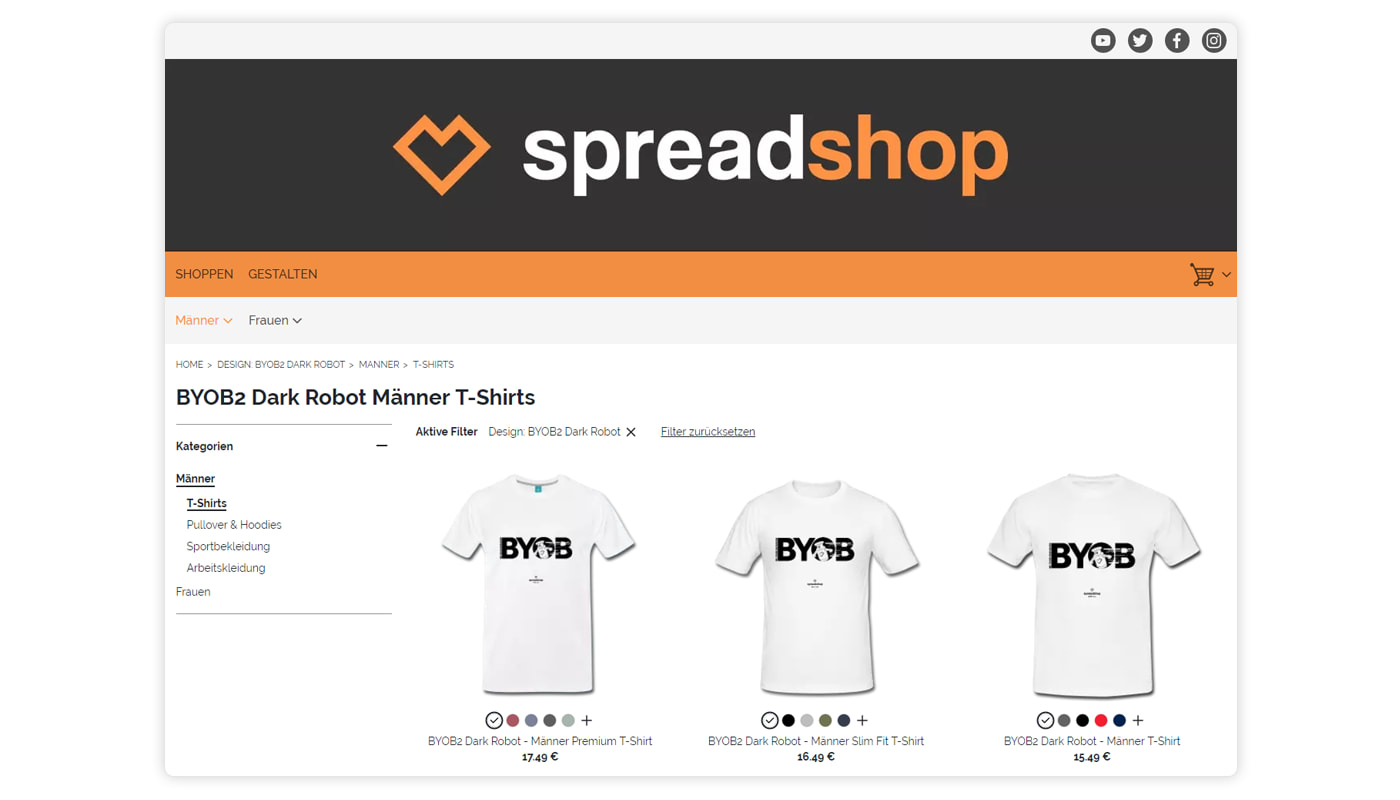Open the SHOPPEN menu item
The width and height of the screenshot is (1400, 800).
(204, 274)
